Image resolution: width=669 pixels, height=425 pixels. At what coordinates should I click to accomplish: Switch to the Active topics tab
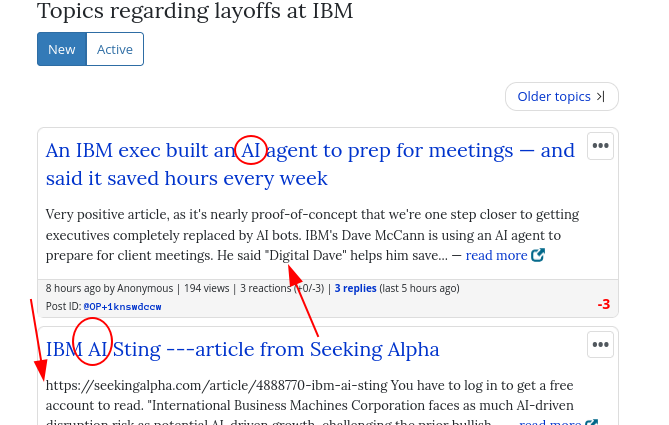click(115, 49)
